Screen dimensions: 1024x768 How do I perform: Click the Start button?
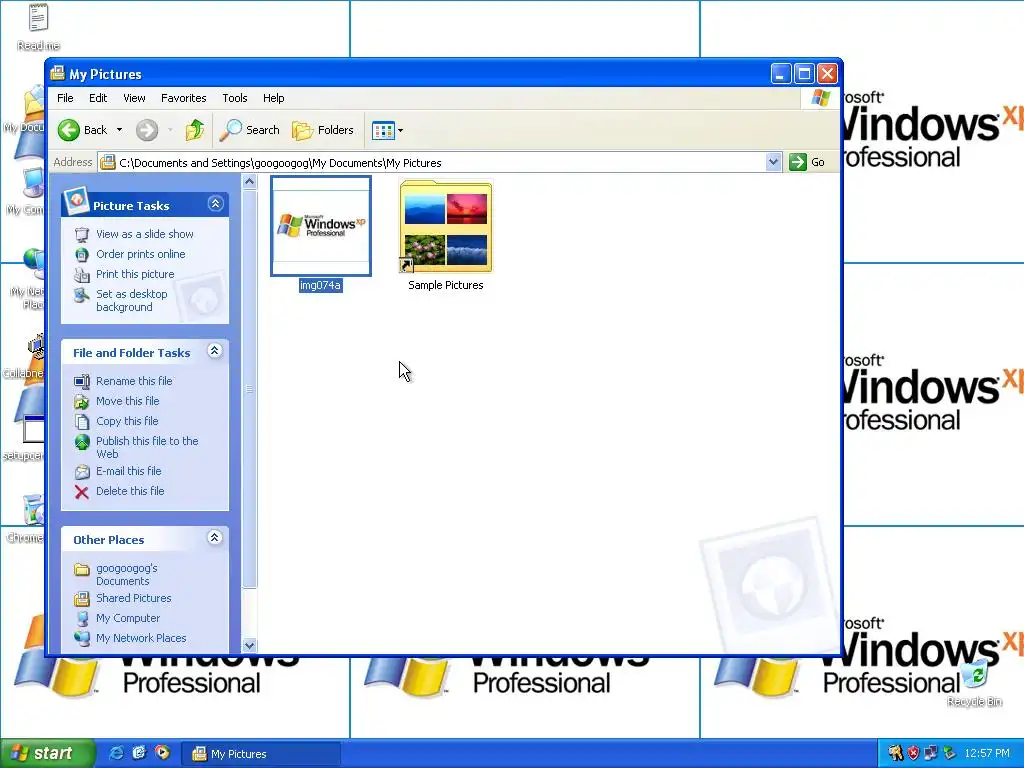click(x=47, y=753)
